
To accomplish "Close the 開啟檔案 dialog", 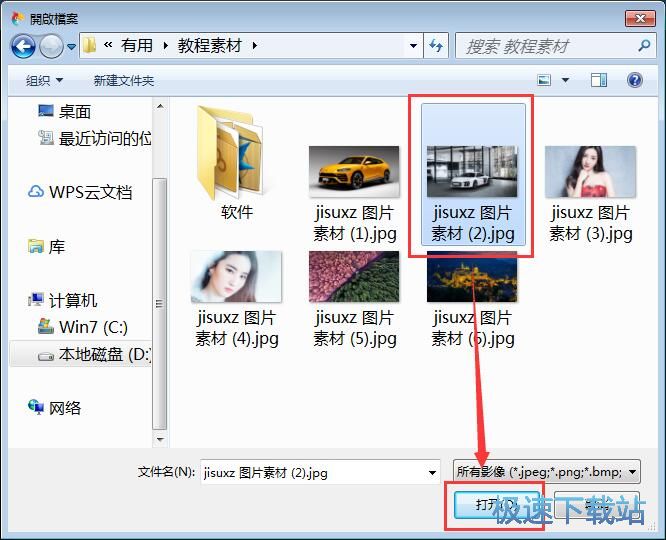I will pyautogui.click(x=640, y=18).
